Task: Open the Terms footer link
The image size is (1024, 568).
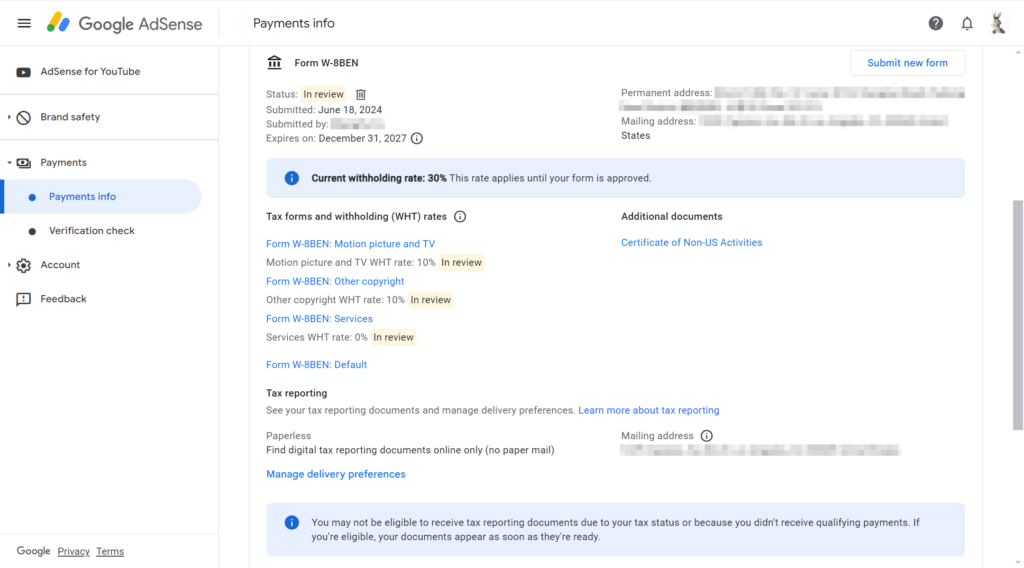Action: point(110,552)
